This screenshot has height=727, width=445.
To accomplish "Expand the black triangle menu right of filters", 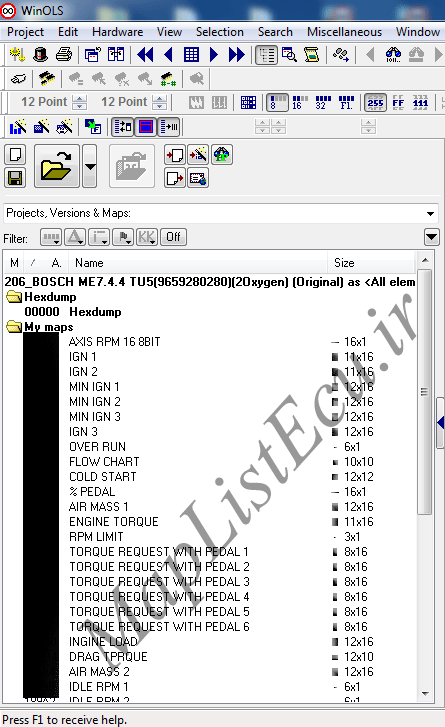I will click(432, 237).
